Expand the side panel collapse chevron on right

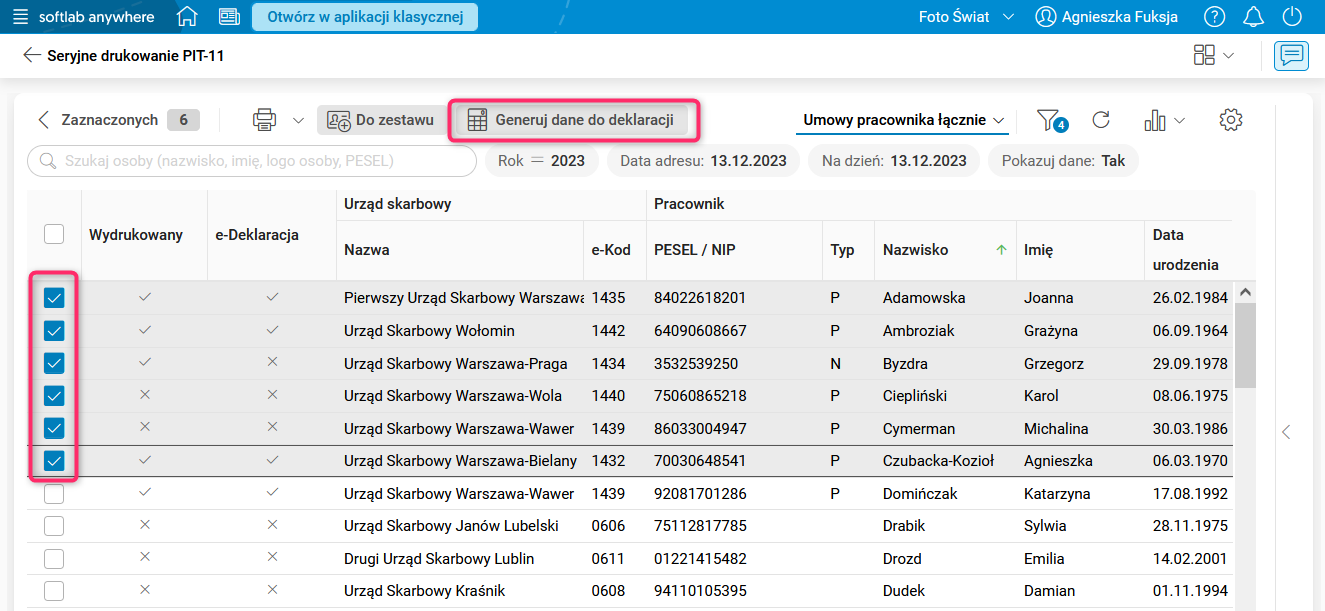point(1286,432)
